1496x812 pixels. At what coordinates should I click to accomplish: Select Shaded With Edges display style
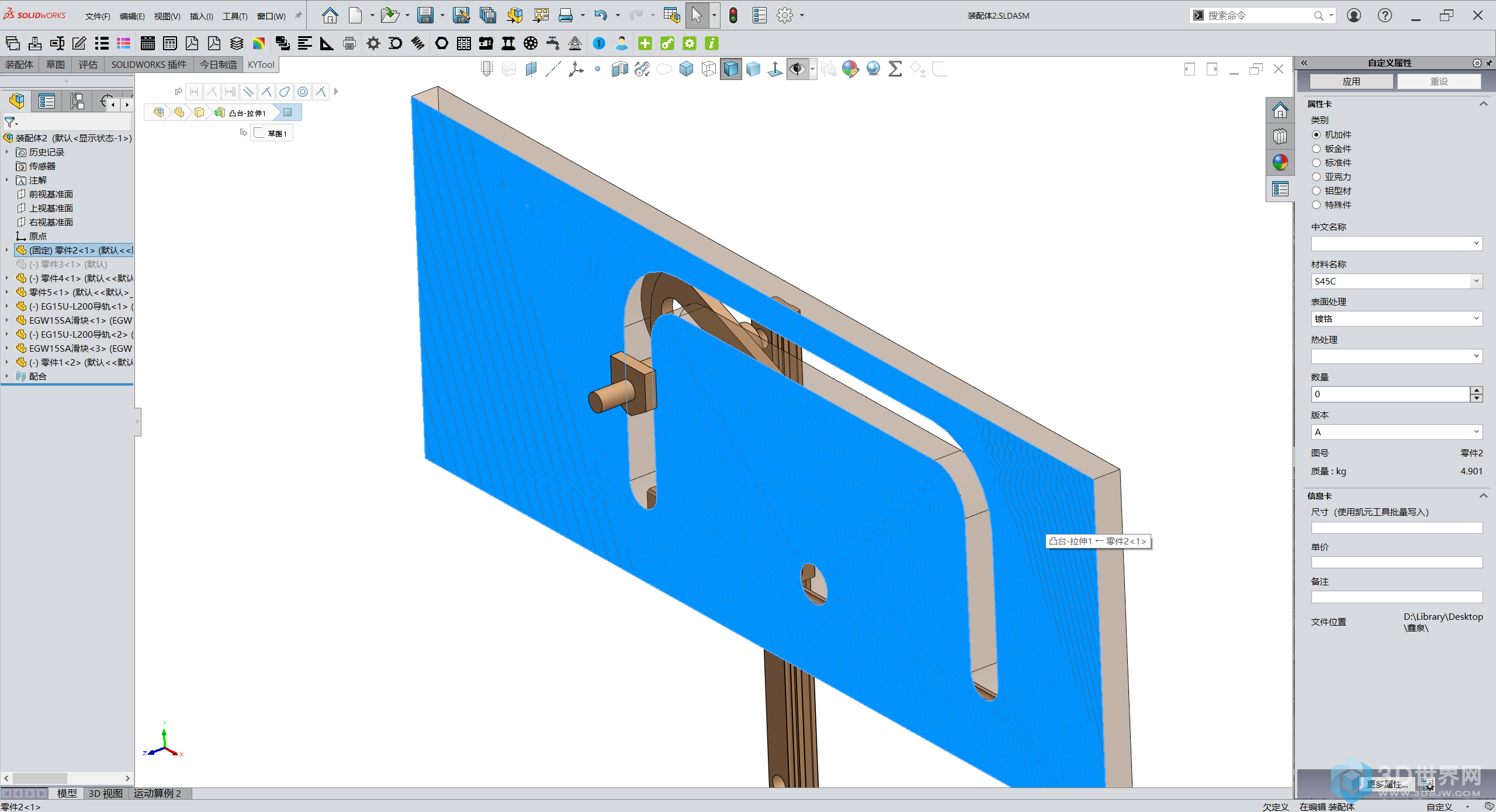coord(731,69)
